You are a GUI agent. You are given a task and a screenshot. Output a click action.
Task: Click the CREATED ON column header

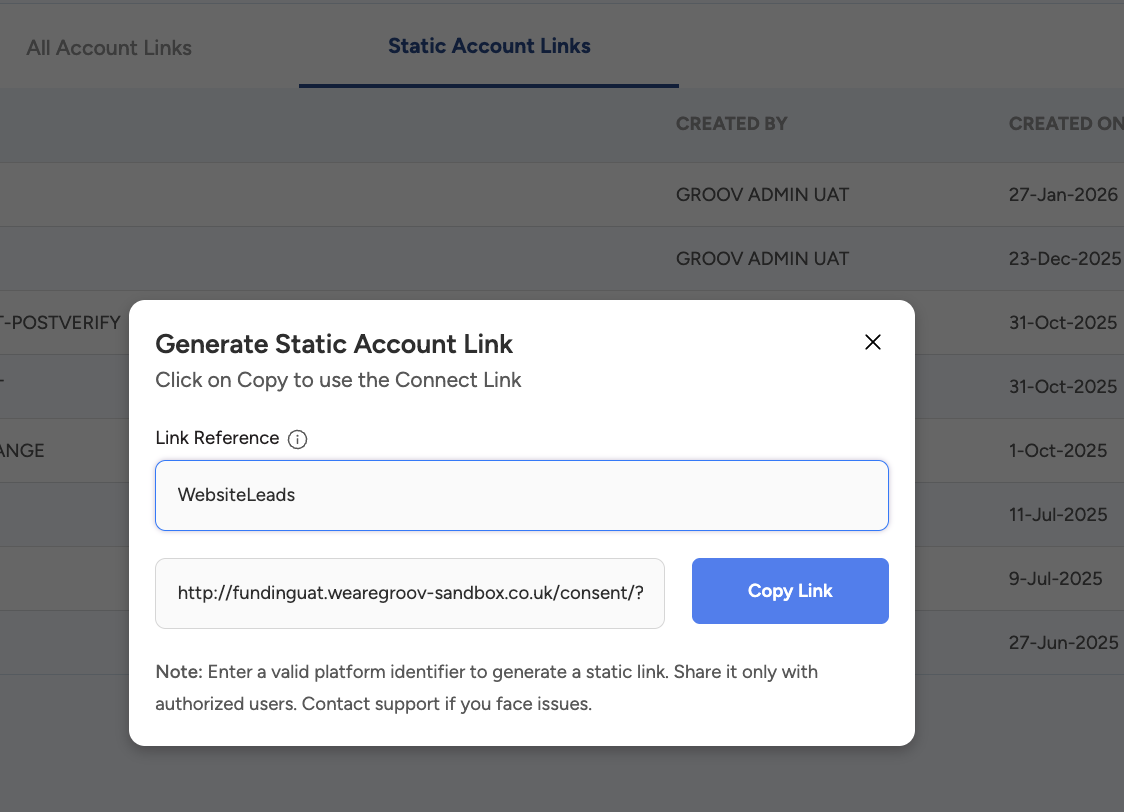[1065, 124]
